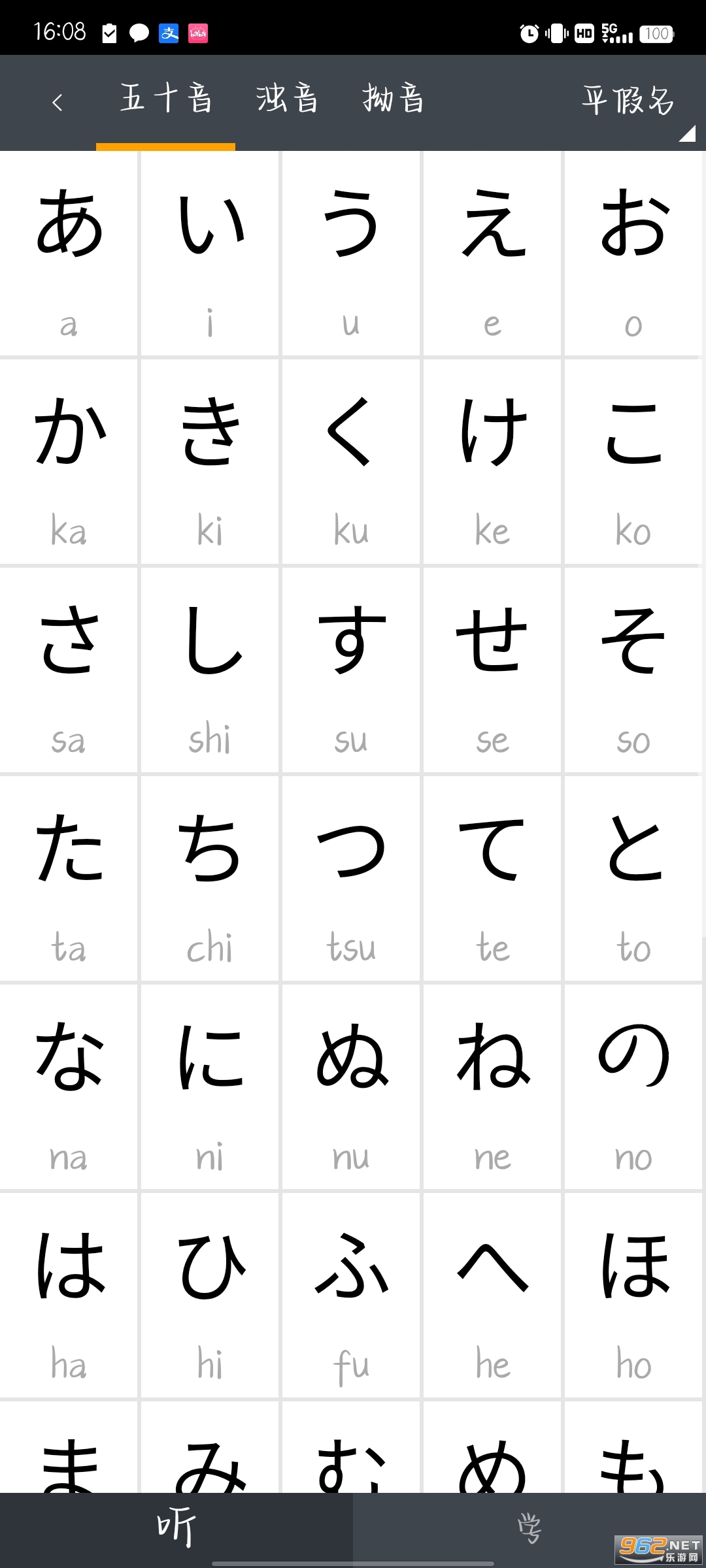
Task: Tap the battery indicator showing 100
Action: click(x=657, y=33)
